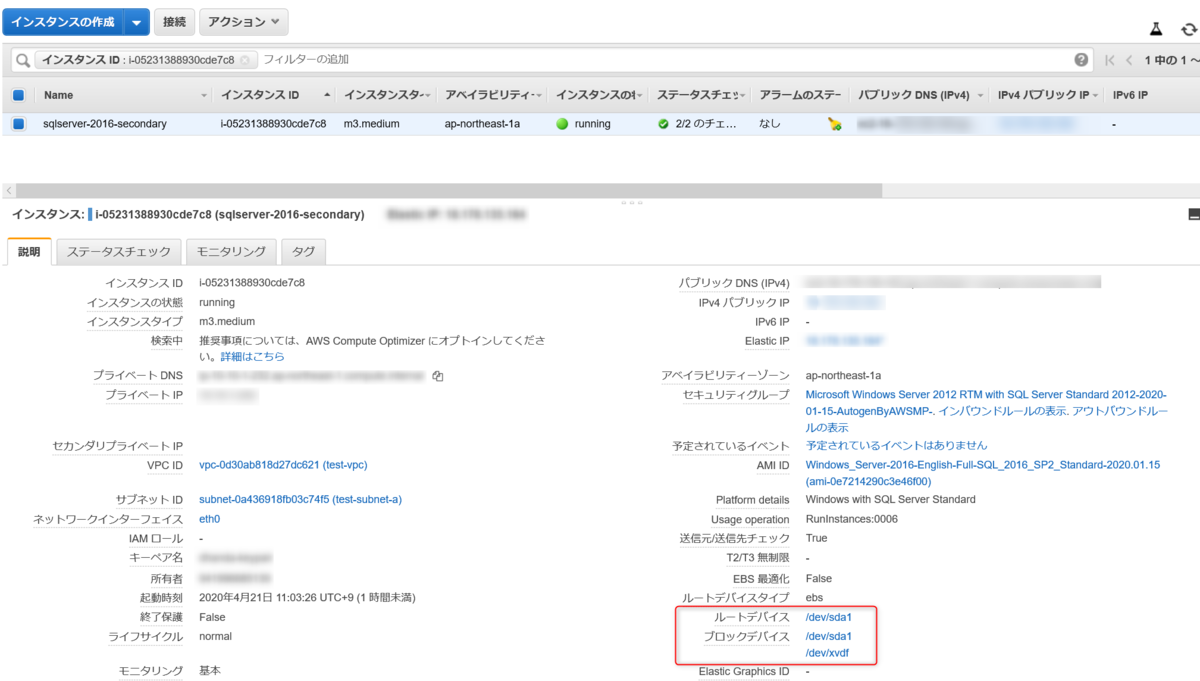Click the アラームのステータス column header
The width and height of the screenshot is (1200, 681).
(x=800, y=95)
